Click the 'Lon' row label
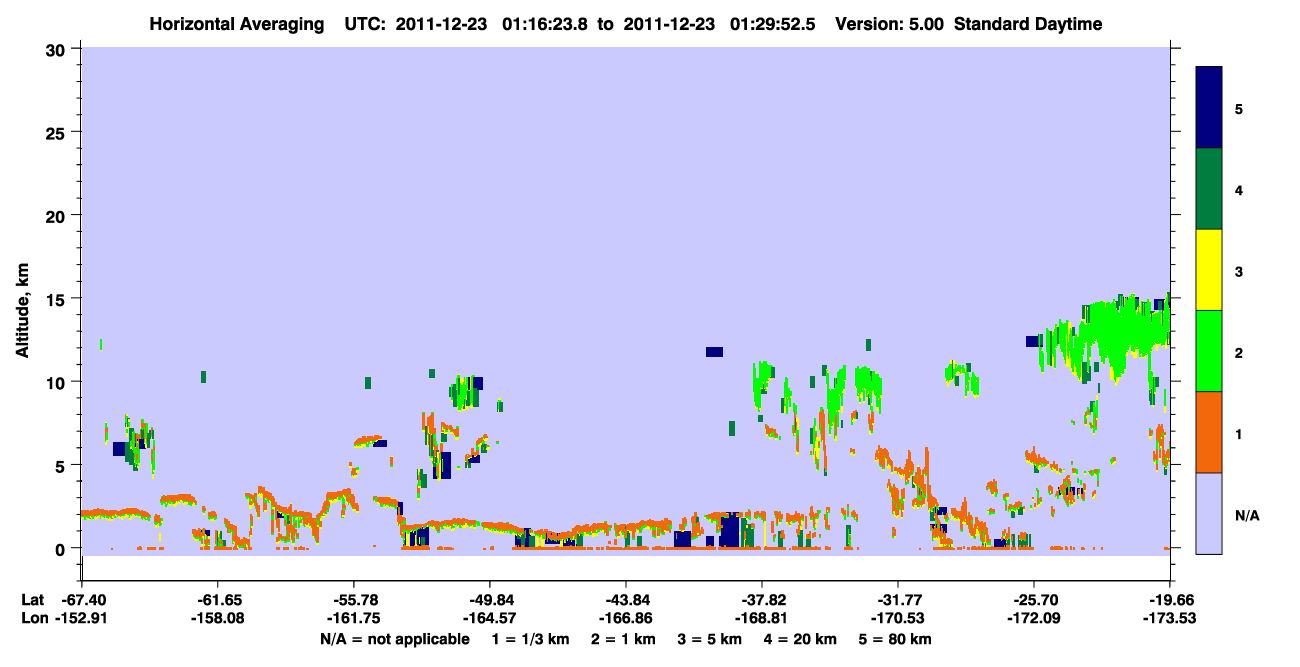This screenshot has height=667, width=1300. [33, 619]
